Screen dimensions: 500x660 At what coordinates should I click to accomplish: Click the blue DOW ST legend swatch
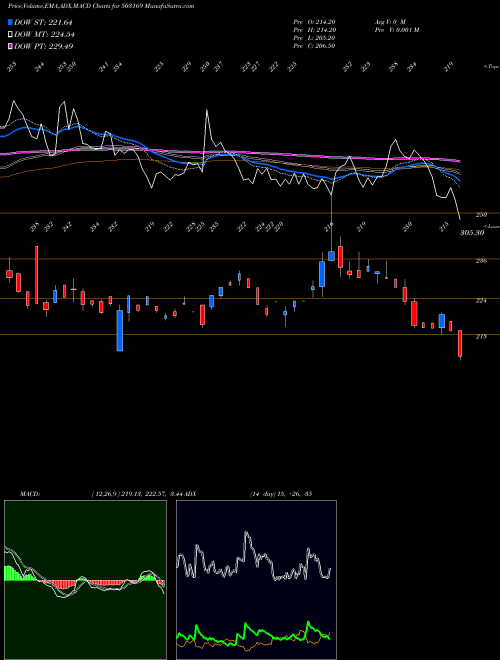10,22
